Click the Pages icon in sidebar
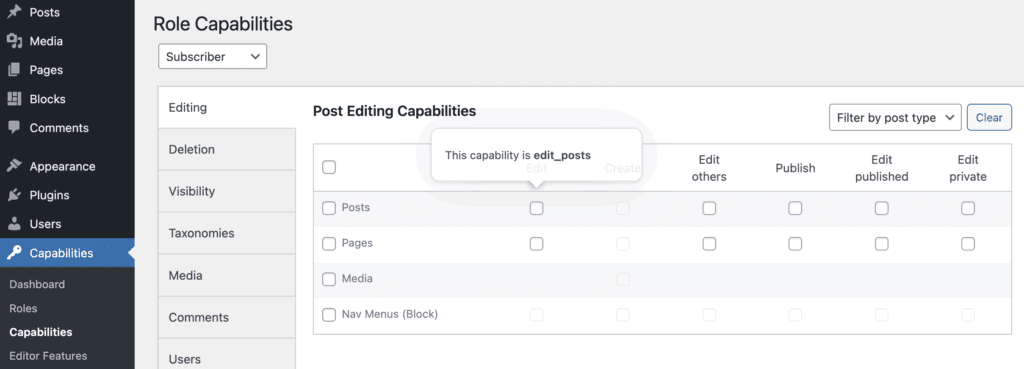 [x=14, y=70]
